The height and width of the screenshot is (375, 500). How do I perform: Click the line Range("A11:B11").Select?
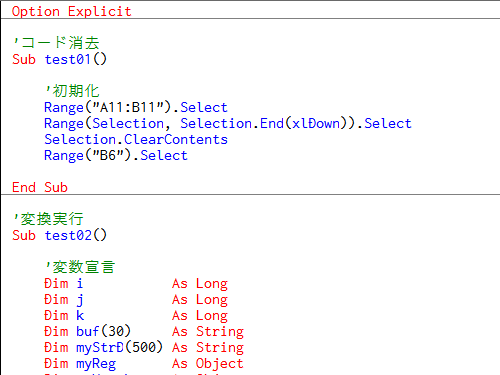point(136,107)
